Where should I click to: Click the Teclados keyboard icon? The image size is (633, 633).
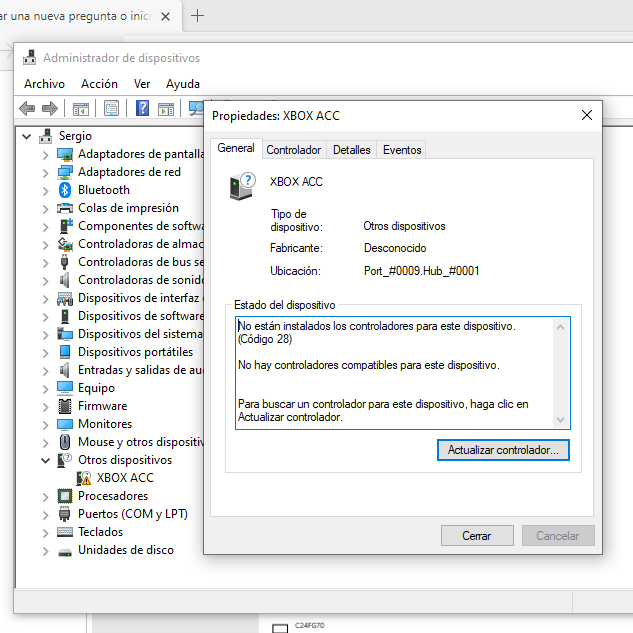pyautogui.click(x=65, y=532)
